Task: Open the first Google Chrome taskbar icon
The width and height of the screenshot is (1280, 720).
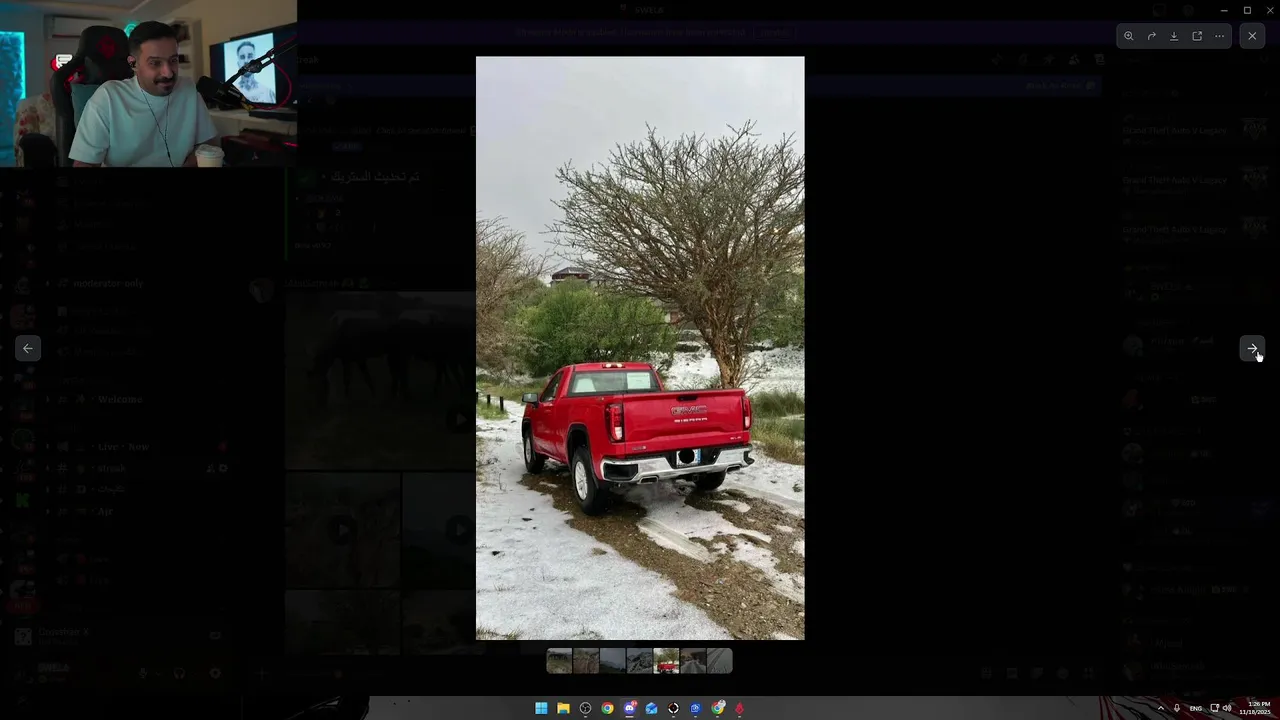Action: coord(607,708)
